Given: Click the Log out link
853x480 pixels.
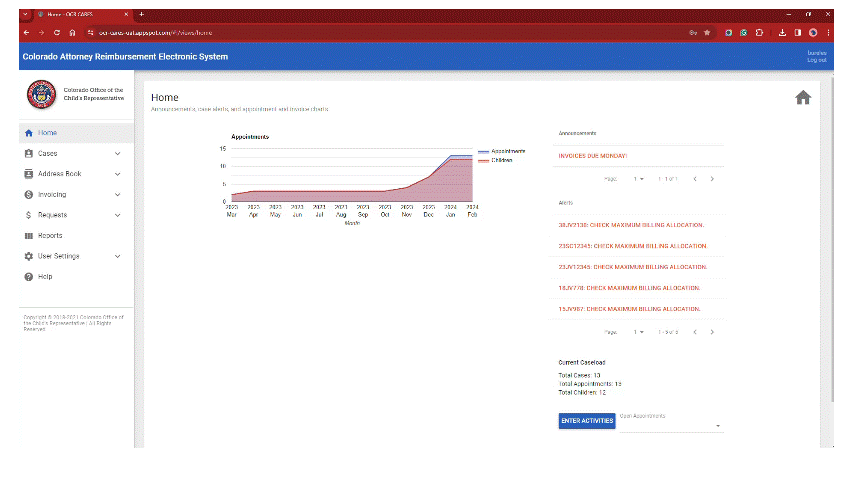Looking at the screenshot, I should click(817, 60).
